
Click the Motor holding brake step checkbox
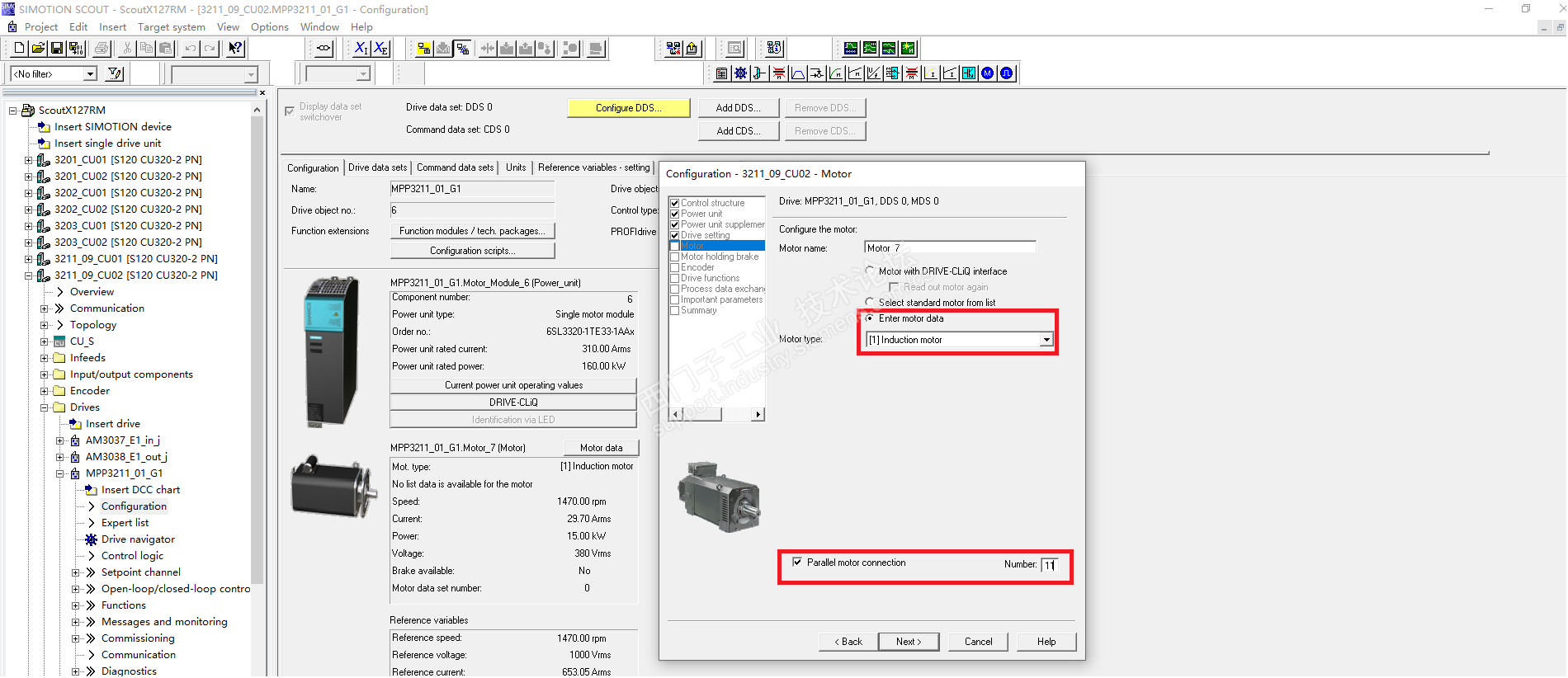point(675,257)
